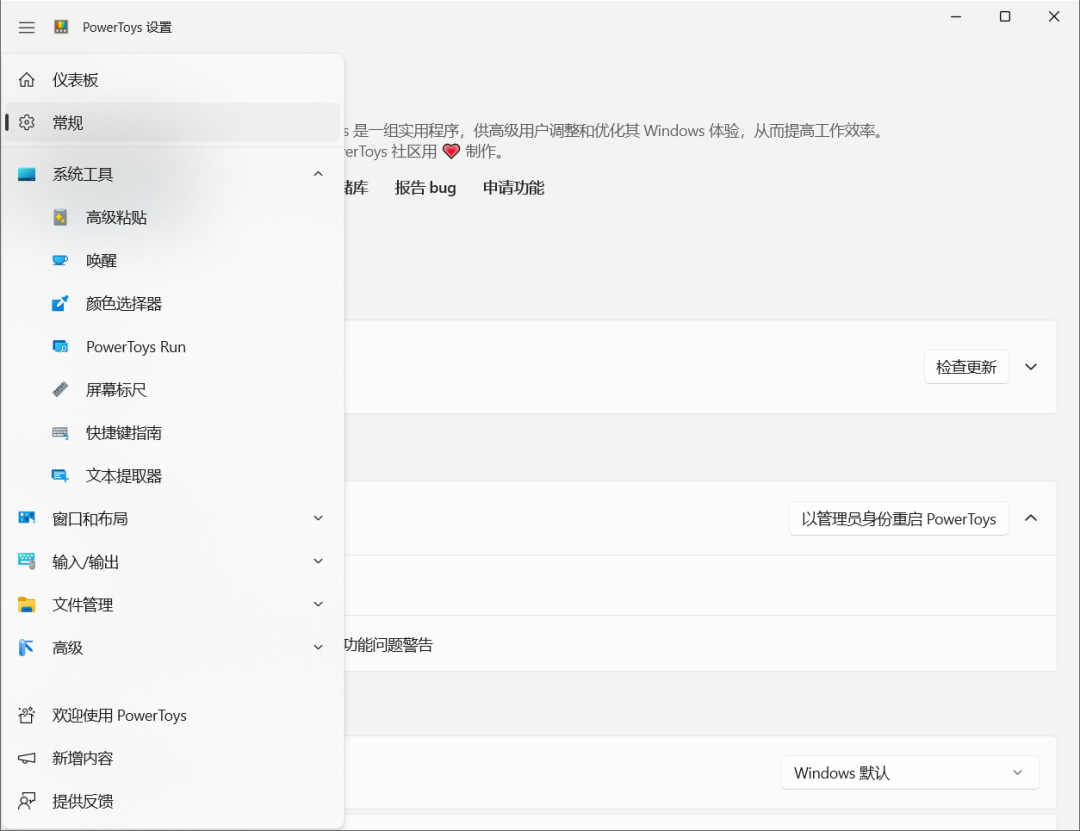Click the File Management folder icon
Screen dimensions: 1080x831
(x=26, y=605)
